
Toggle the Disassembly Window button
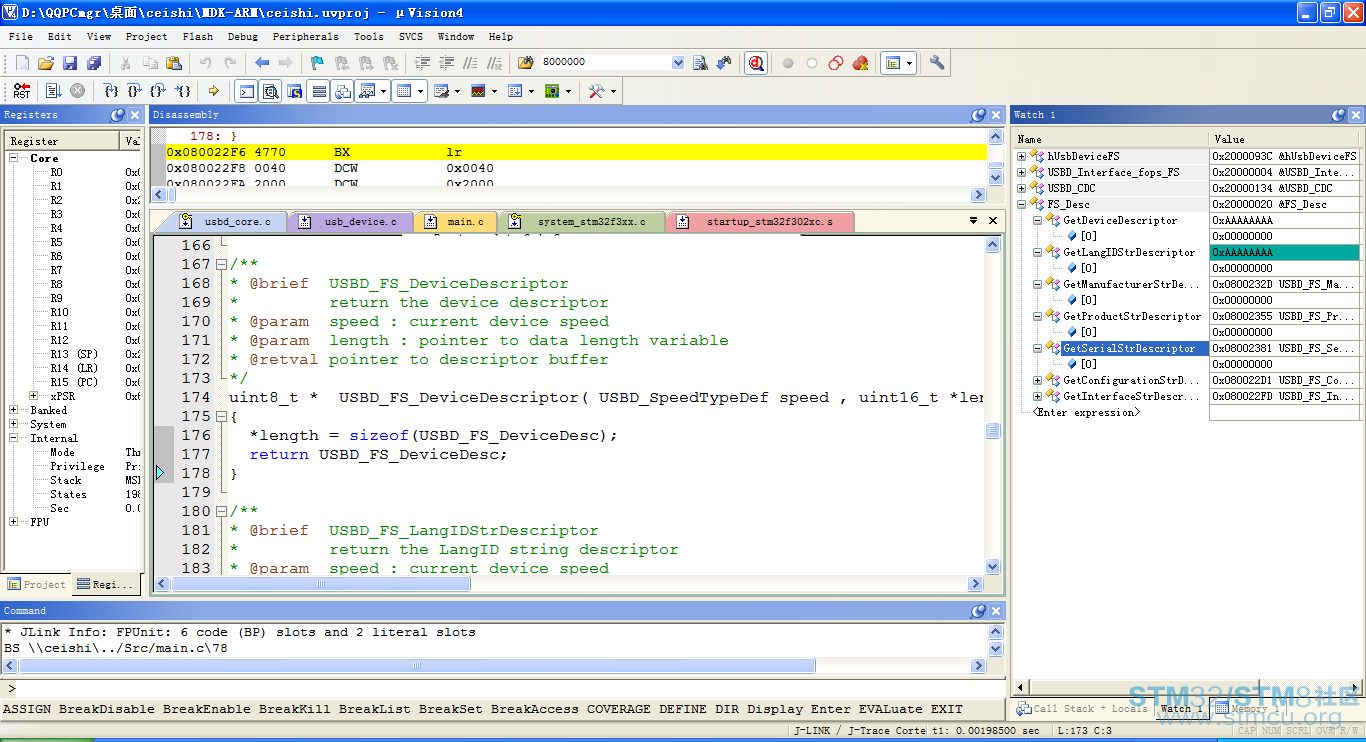tap(270, 91)
